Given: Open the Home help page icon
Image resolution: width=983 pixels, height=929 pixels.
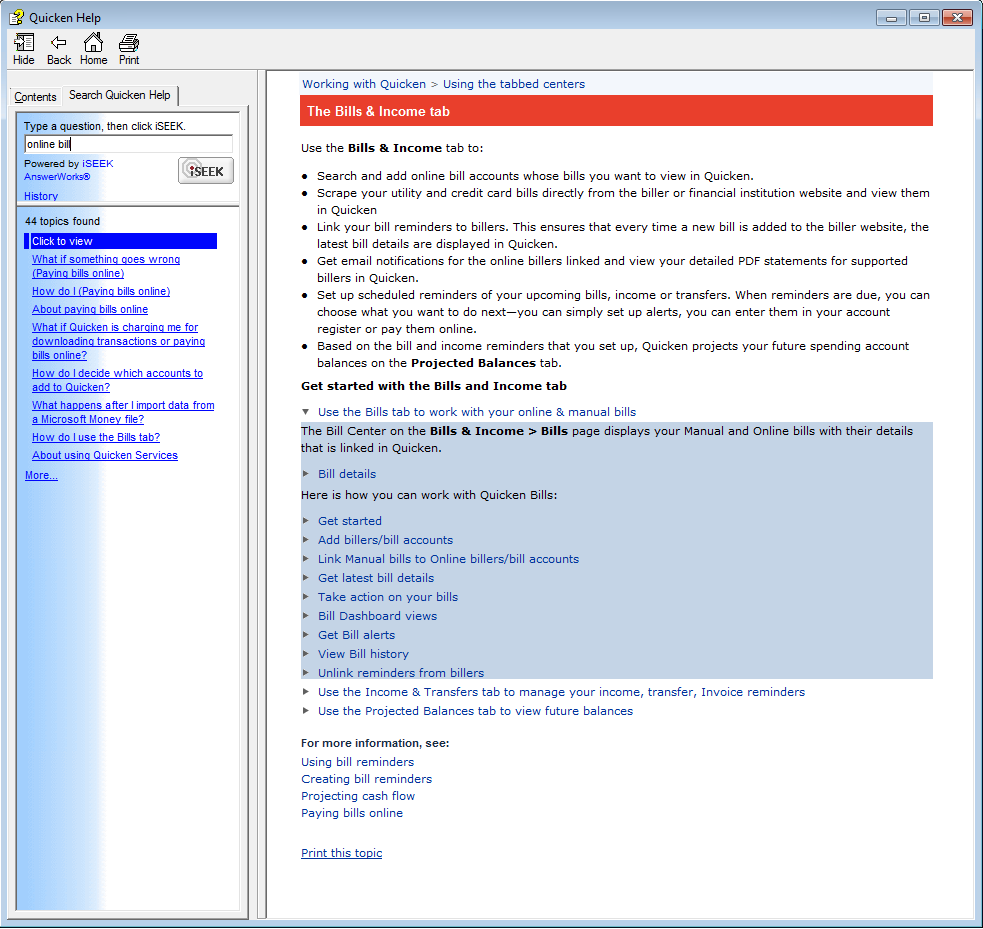Looking at the screenshot, I should tap(93, 49).
